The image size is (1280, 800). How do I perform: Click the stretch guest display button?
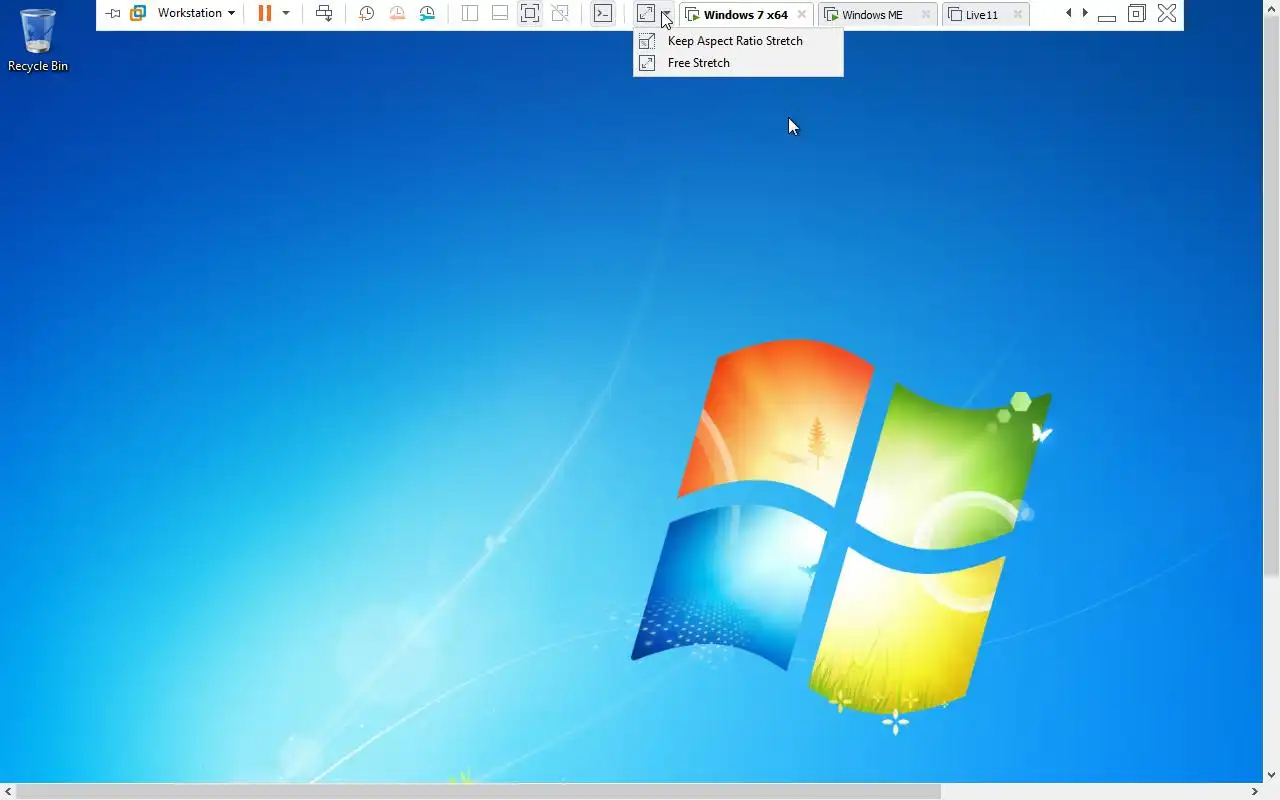(646, 13)
